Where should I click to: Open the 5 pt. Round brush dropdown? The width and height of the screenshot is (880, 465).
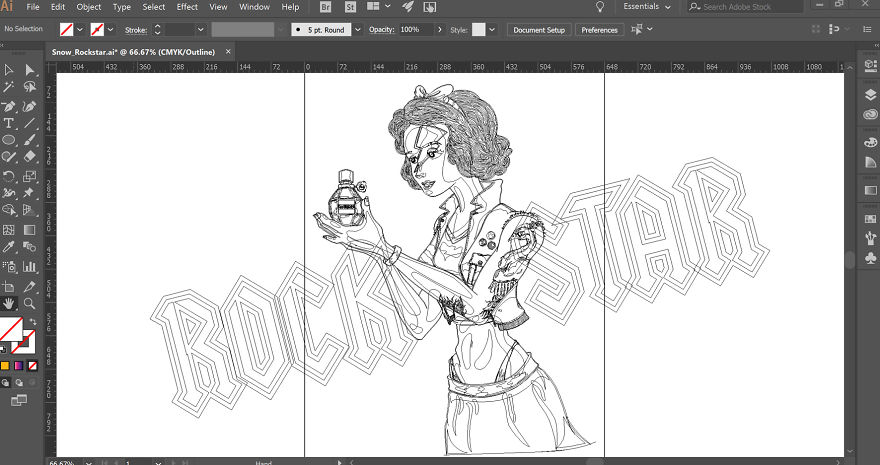point(353,30)
